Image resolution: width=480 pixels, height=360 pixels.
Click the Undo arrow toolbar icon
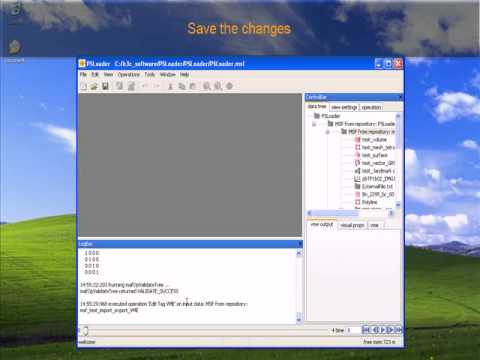[x=145, y=86]
